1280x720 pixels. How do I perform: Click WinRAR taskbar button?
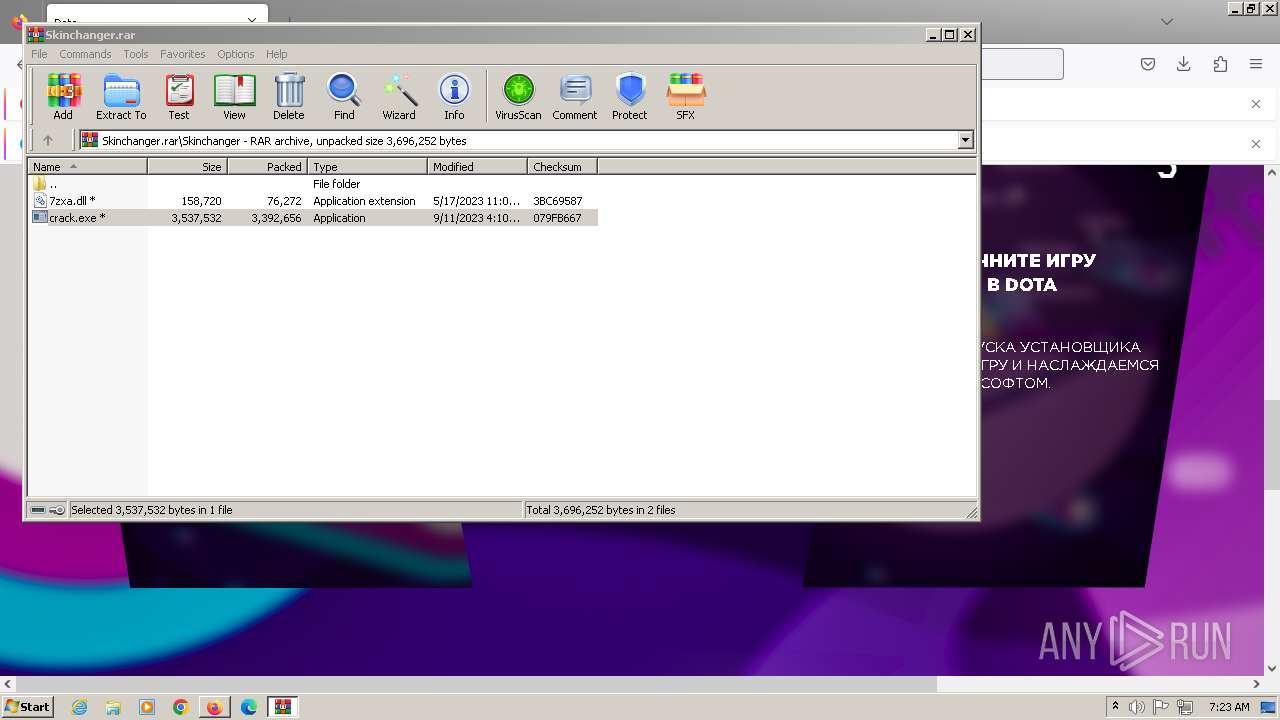tap(283, 707)
